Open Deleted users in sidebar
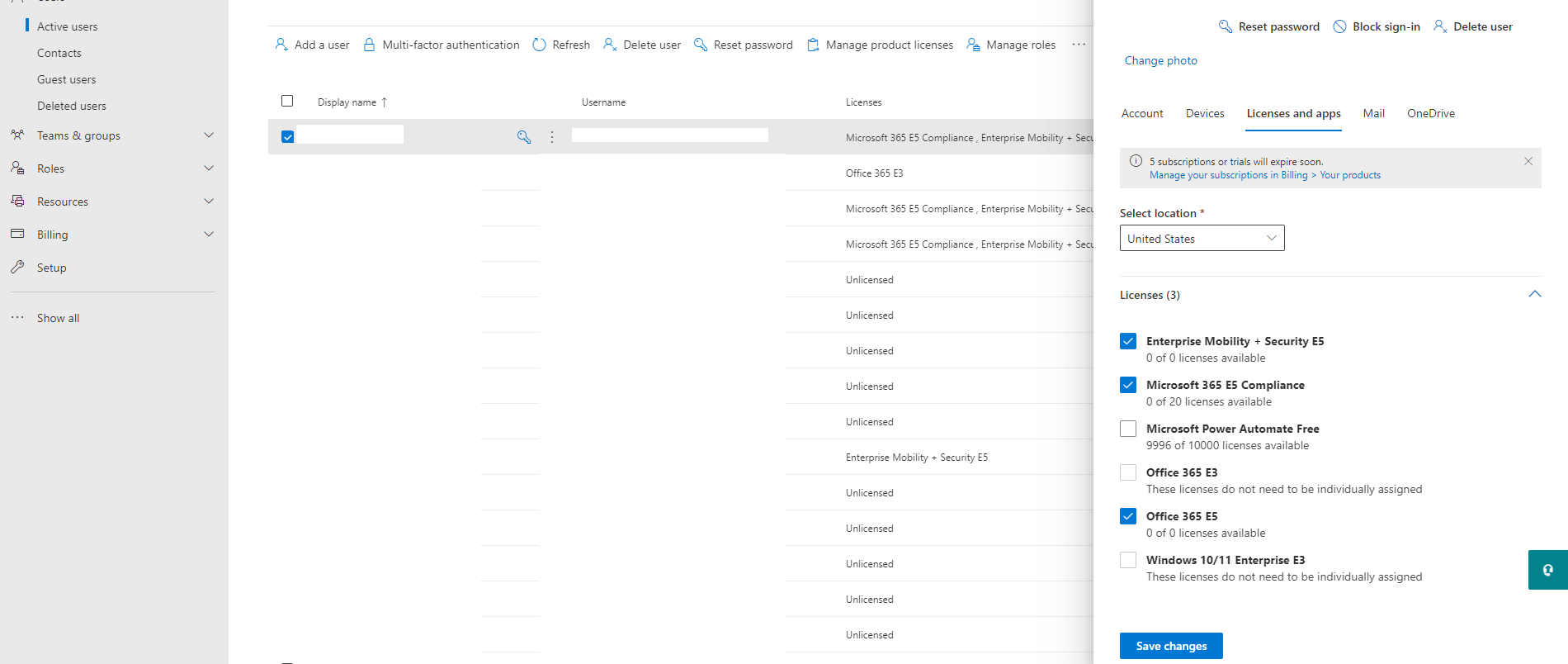Viewport: 1568px width, 664px height. click(x=72, y=106)
